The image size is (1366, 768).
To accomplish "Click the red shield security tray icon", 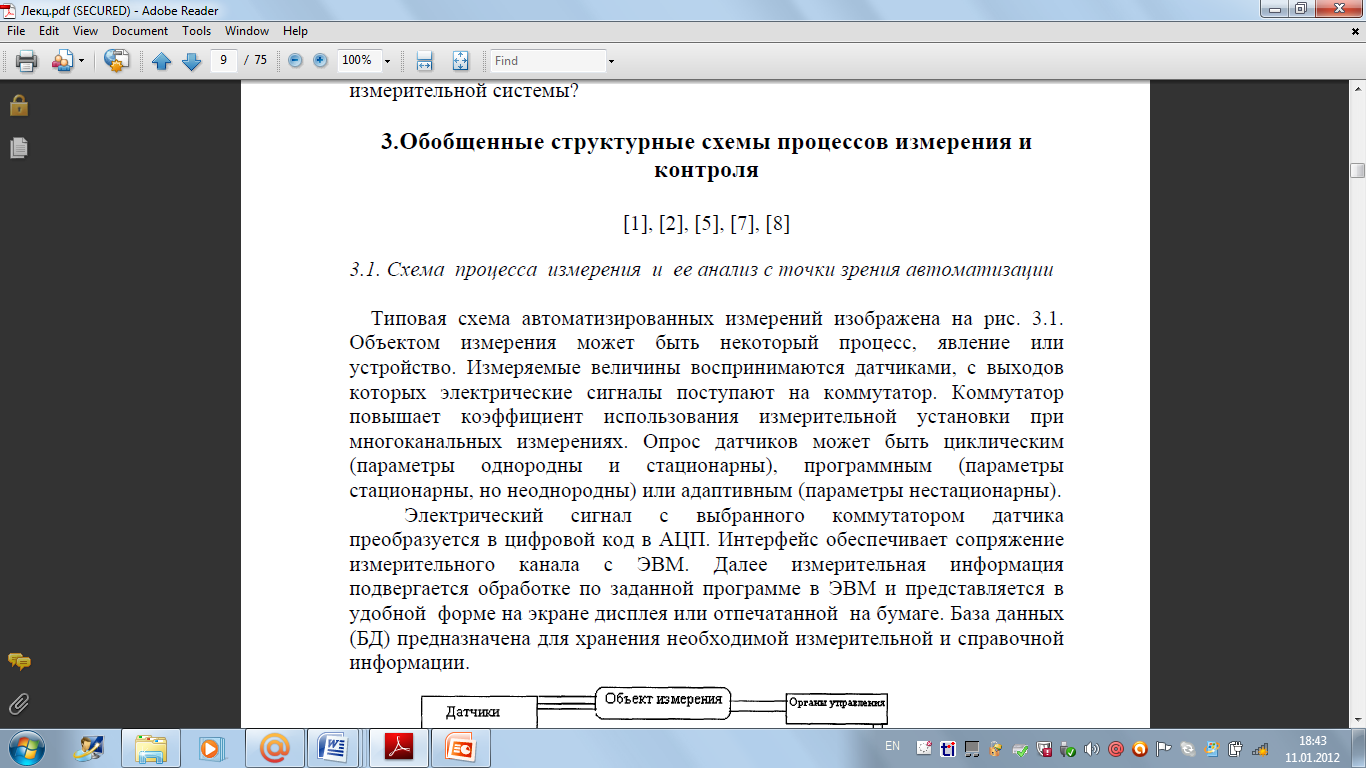I will point(1043,749).
